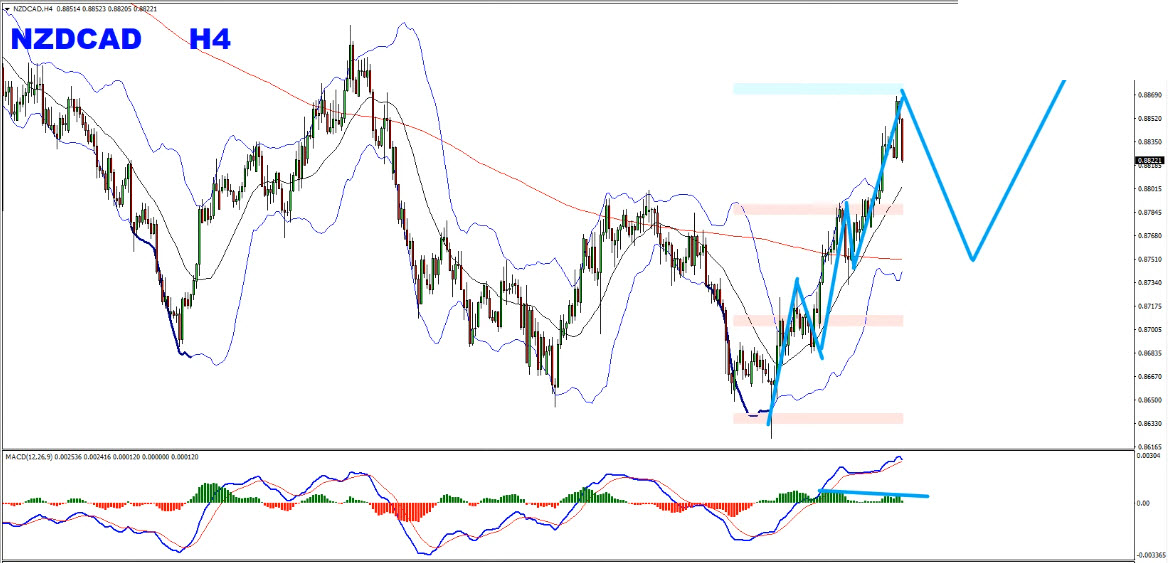This screenshot has height=563, width=1168.
Task: Click the 0.88520 level on price axis
Action: tap(1149, 119)
